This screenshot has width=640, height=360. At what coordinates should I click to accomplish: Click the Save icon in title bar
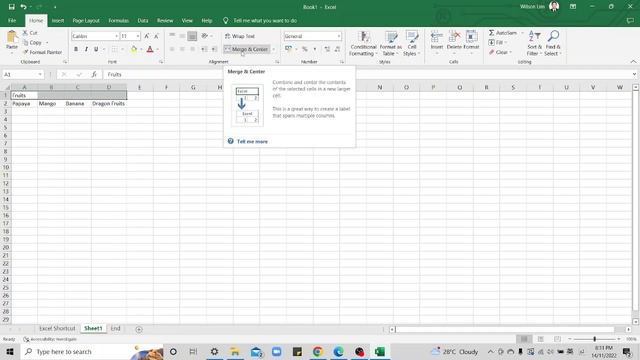[x=11, y=7]
